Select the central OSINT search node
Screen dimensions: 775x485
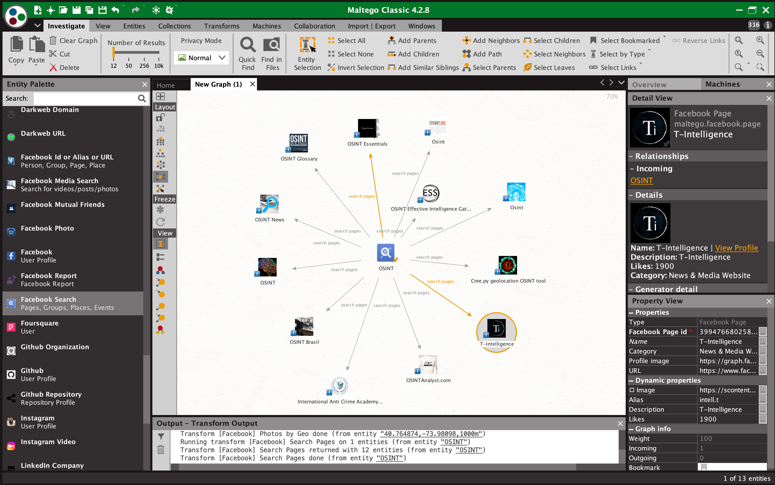386,253
